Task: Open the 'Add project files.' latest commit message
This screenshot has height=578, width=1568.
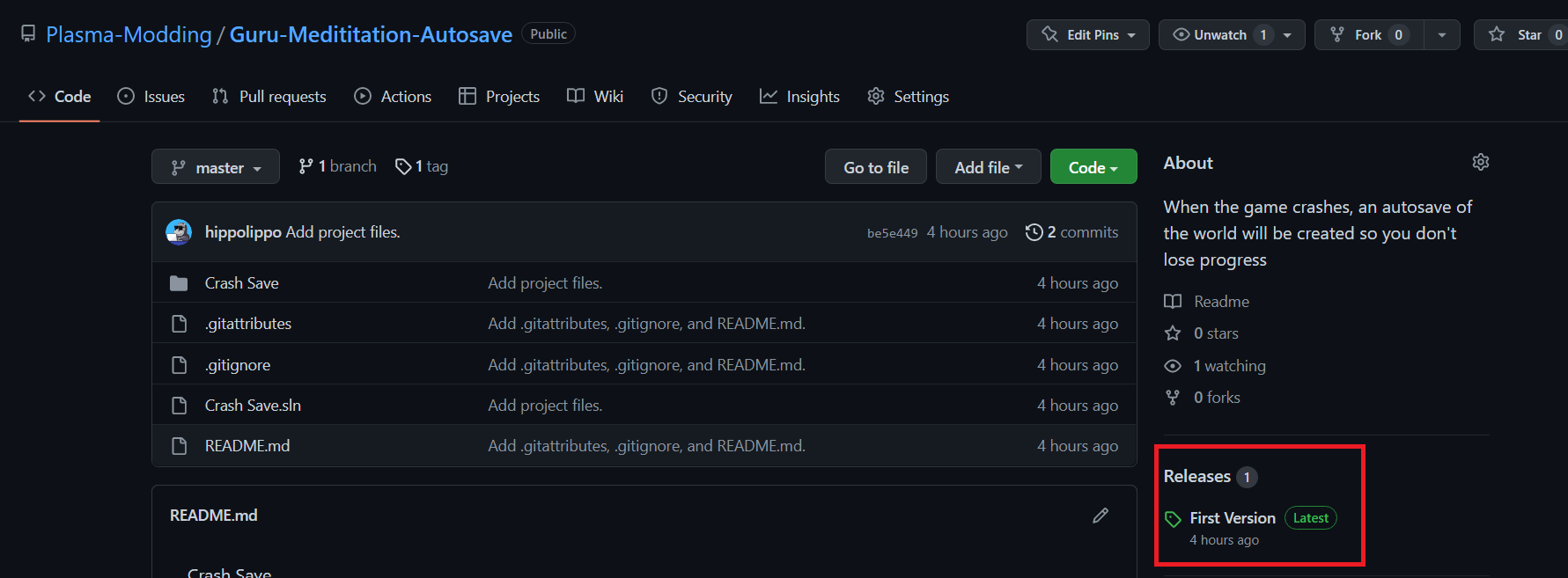Action: click(343, 232)
